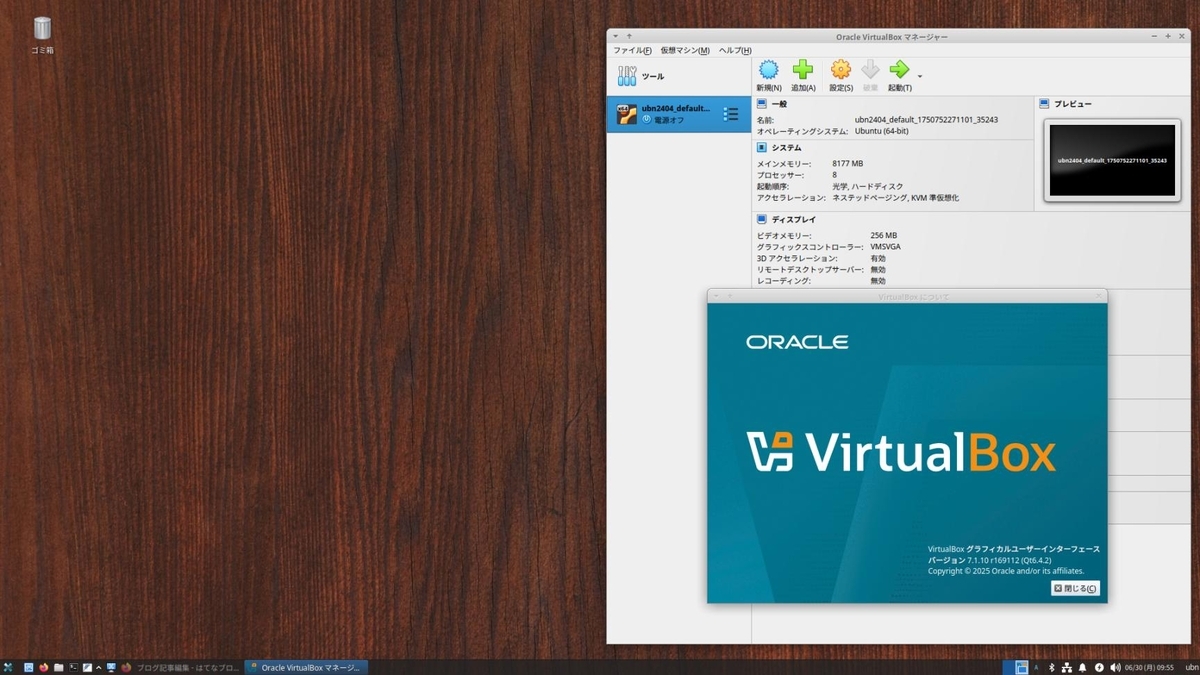Click the ディスプレイ Display section header
The height and width of the screenshot is (675, 1200).
click(793, 219)
